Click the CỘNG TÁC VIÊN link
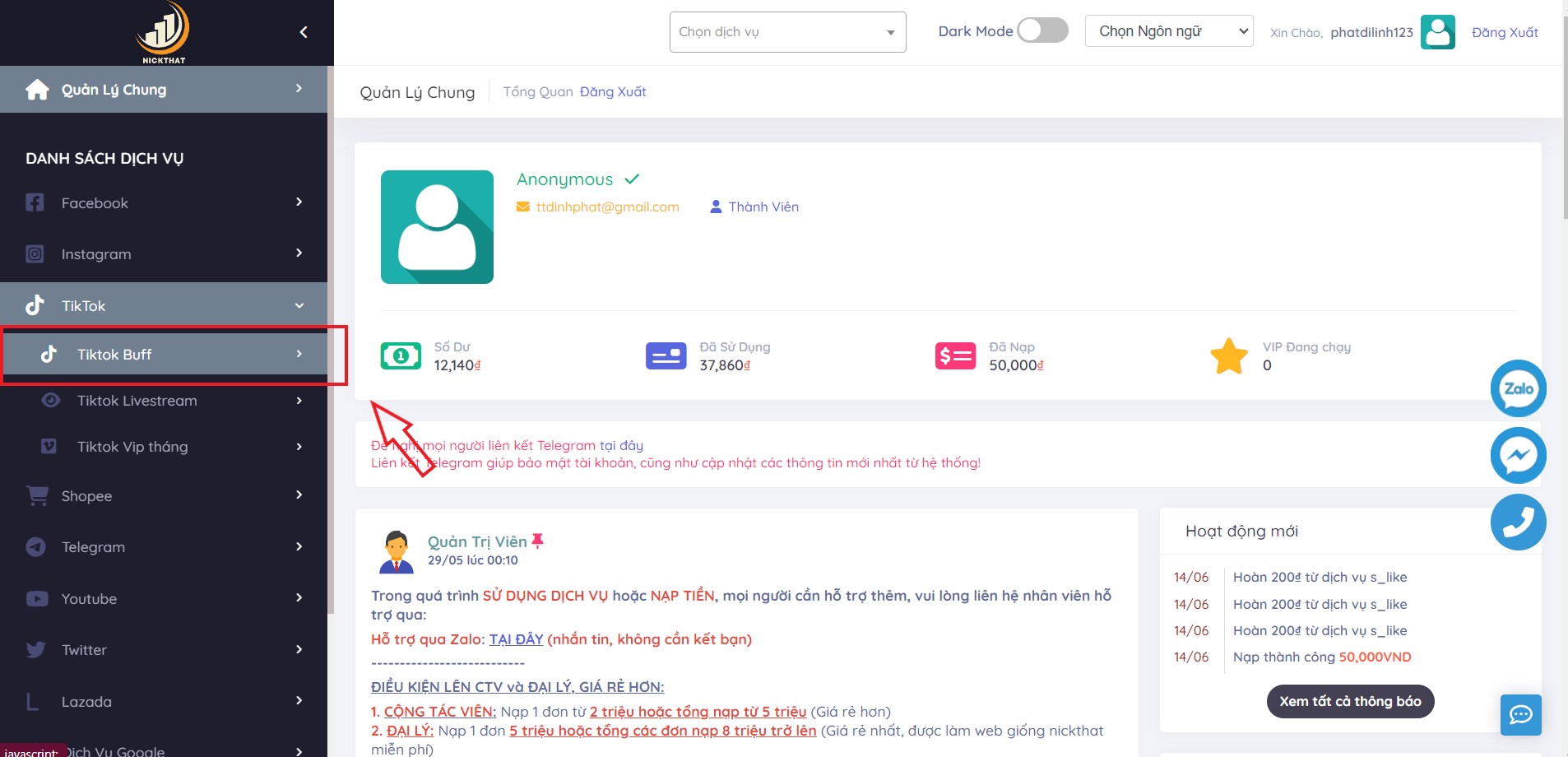Screen dimensions: 1568x757 coord(440,712)
